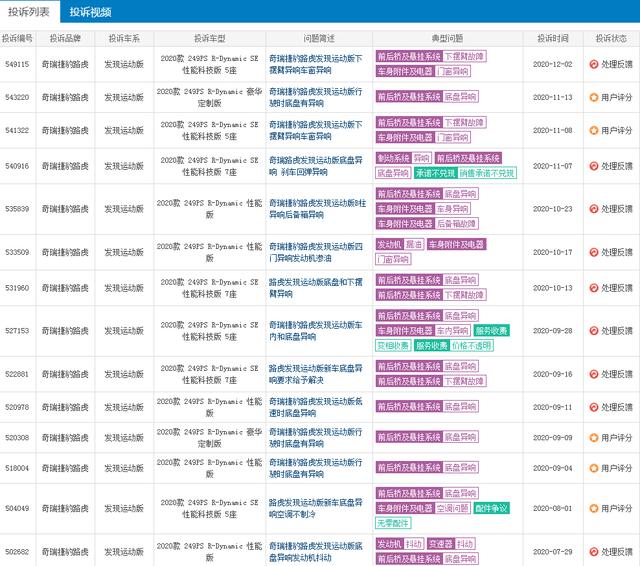Click the 用户评分 icon in row 518004
The image size is (640, 566).
coord(594,468)
